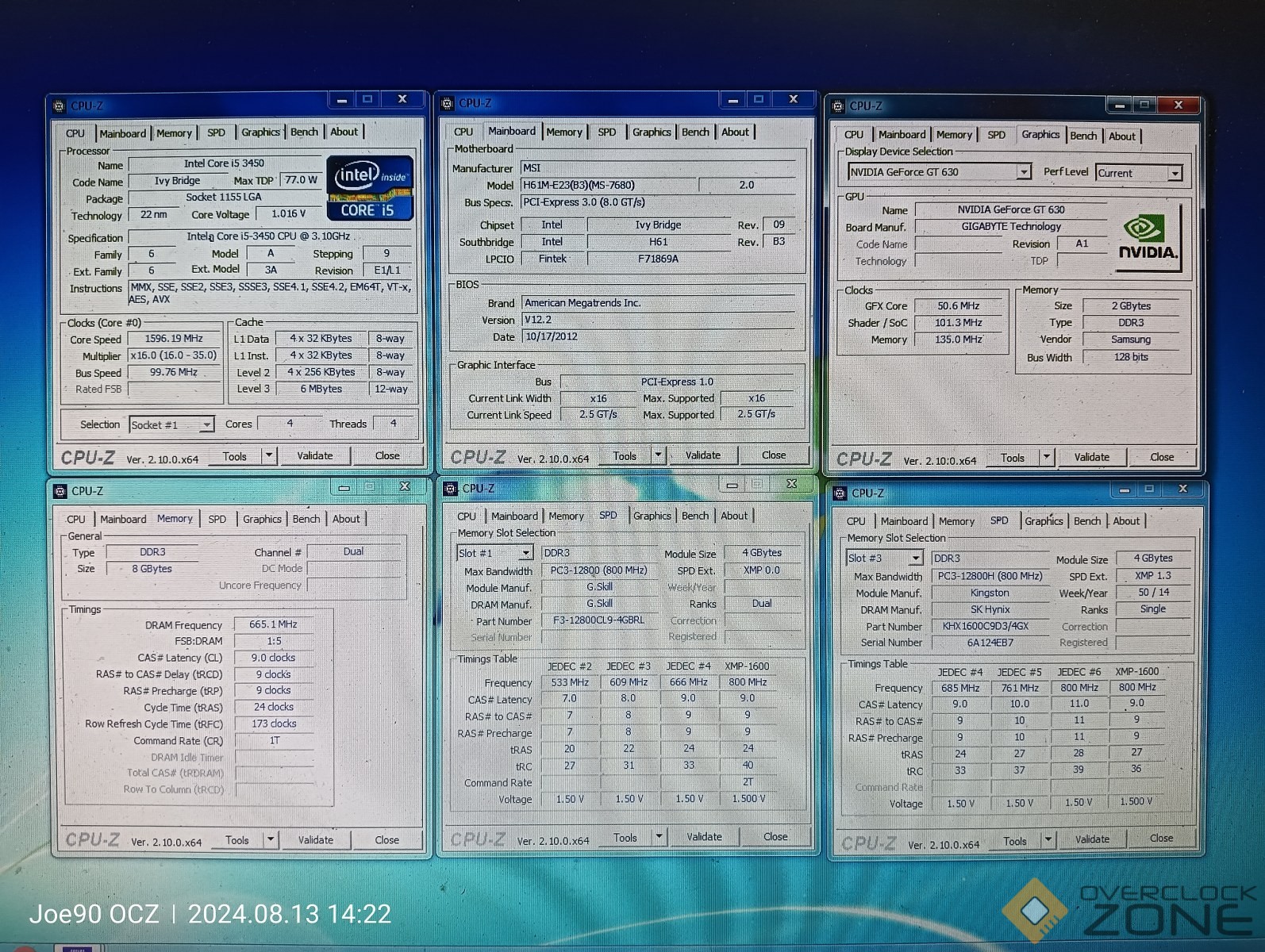Click Tools button in the Slot #3 SPD window

pyautogui.click(x=1015, y=841)
